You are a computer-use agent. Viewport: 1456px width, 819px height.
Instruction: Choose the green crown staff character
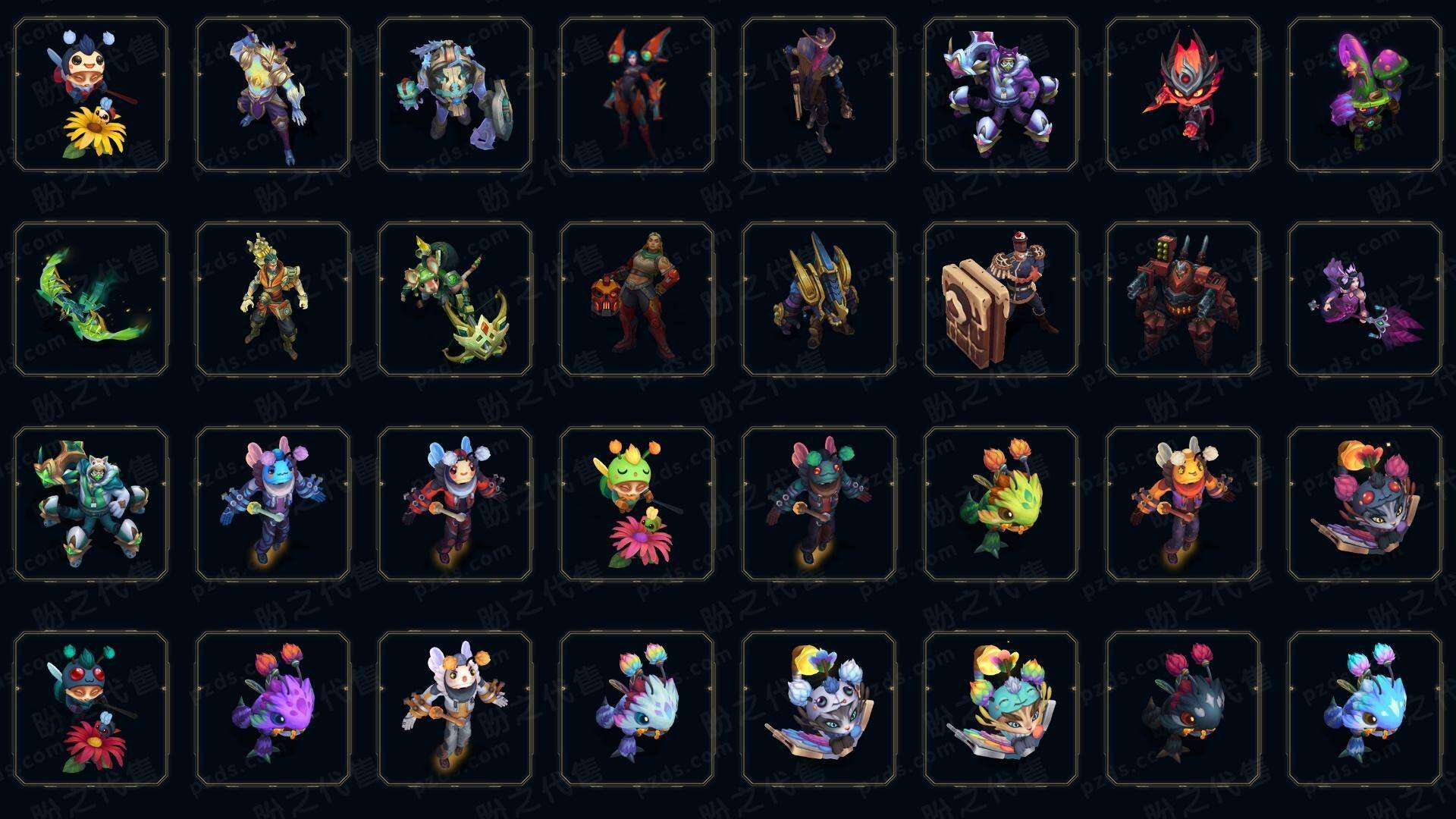click(455, 299)
